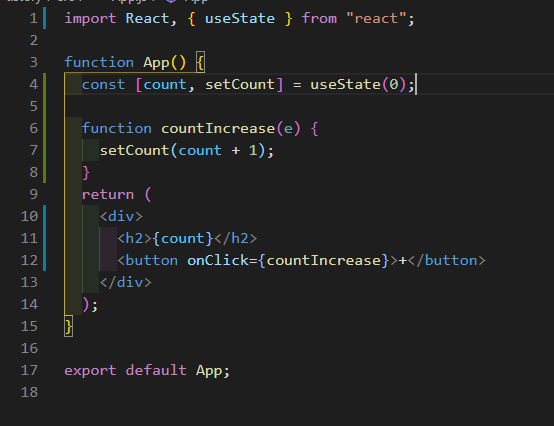Click the "default" keyword on line 17

(x=156, y=371)
